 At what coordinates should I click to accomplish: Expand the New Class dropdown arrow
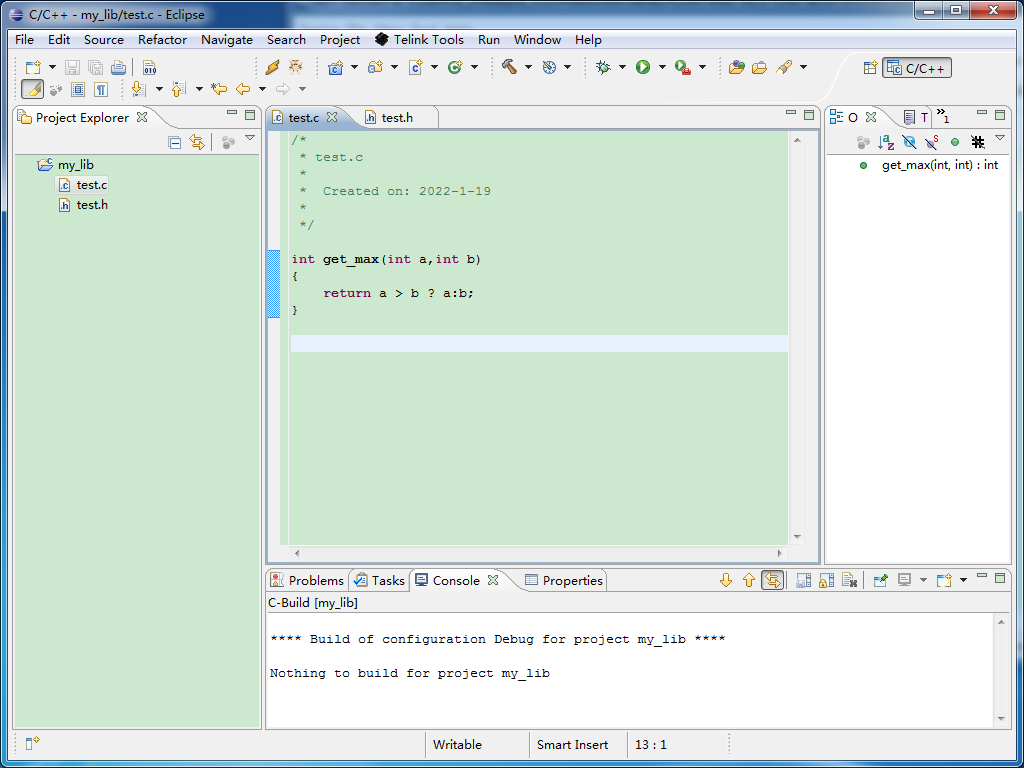coord(474,67)
